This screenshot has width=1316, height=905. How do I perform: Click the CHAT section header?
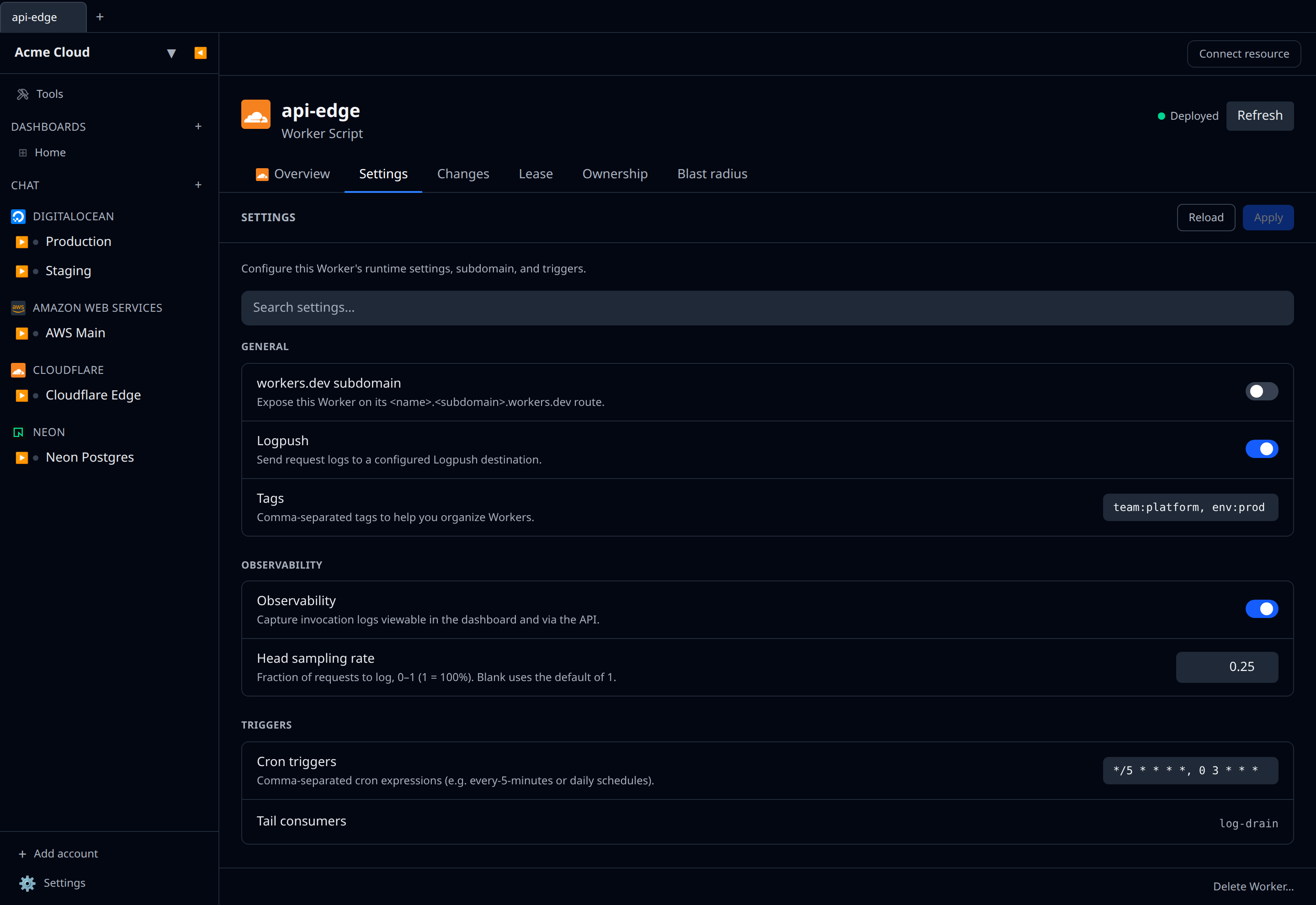click(x=26, y=186)
